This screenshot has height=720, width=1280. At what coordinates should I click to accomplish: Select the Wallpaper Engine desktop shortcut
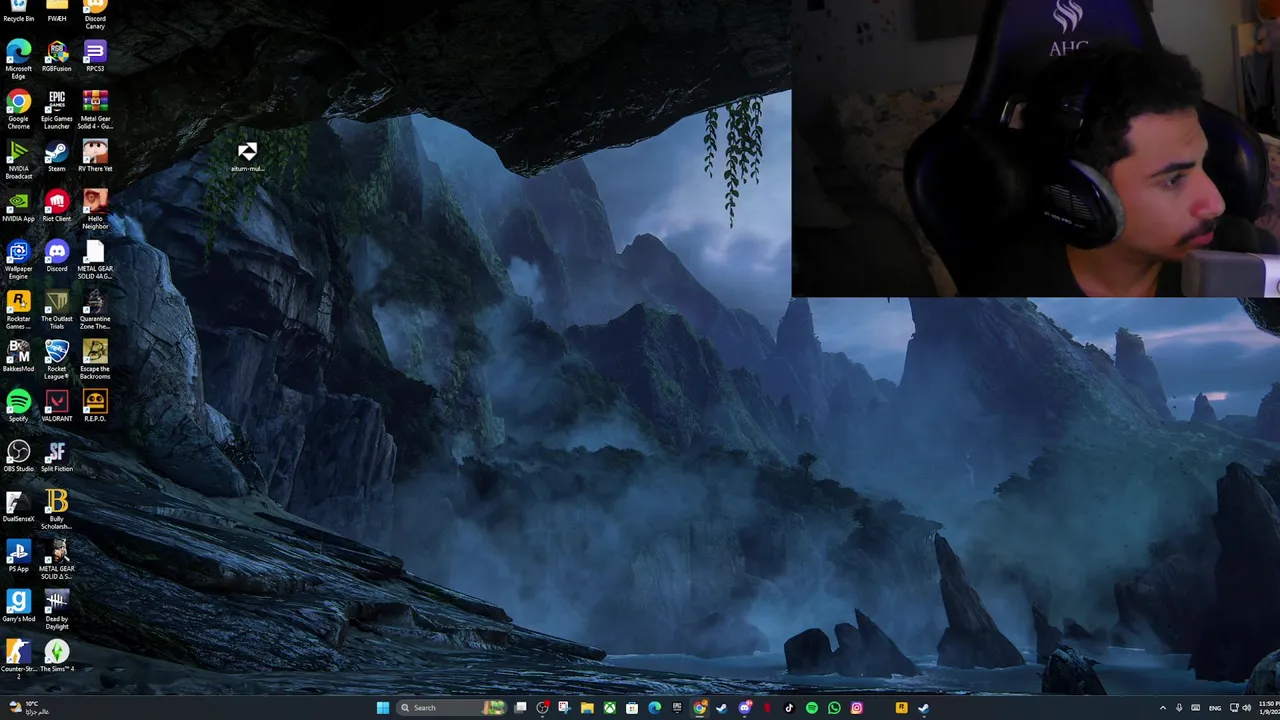tap(18, 259)
